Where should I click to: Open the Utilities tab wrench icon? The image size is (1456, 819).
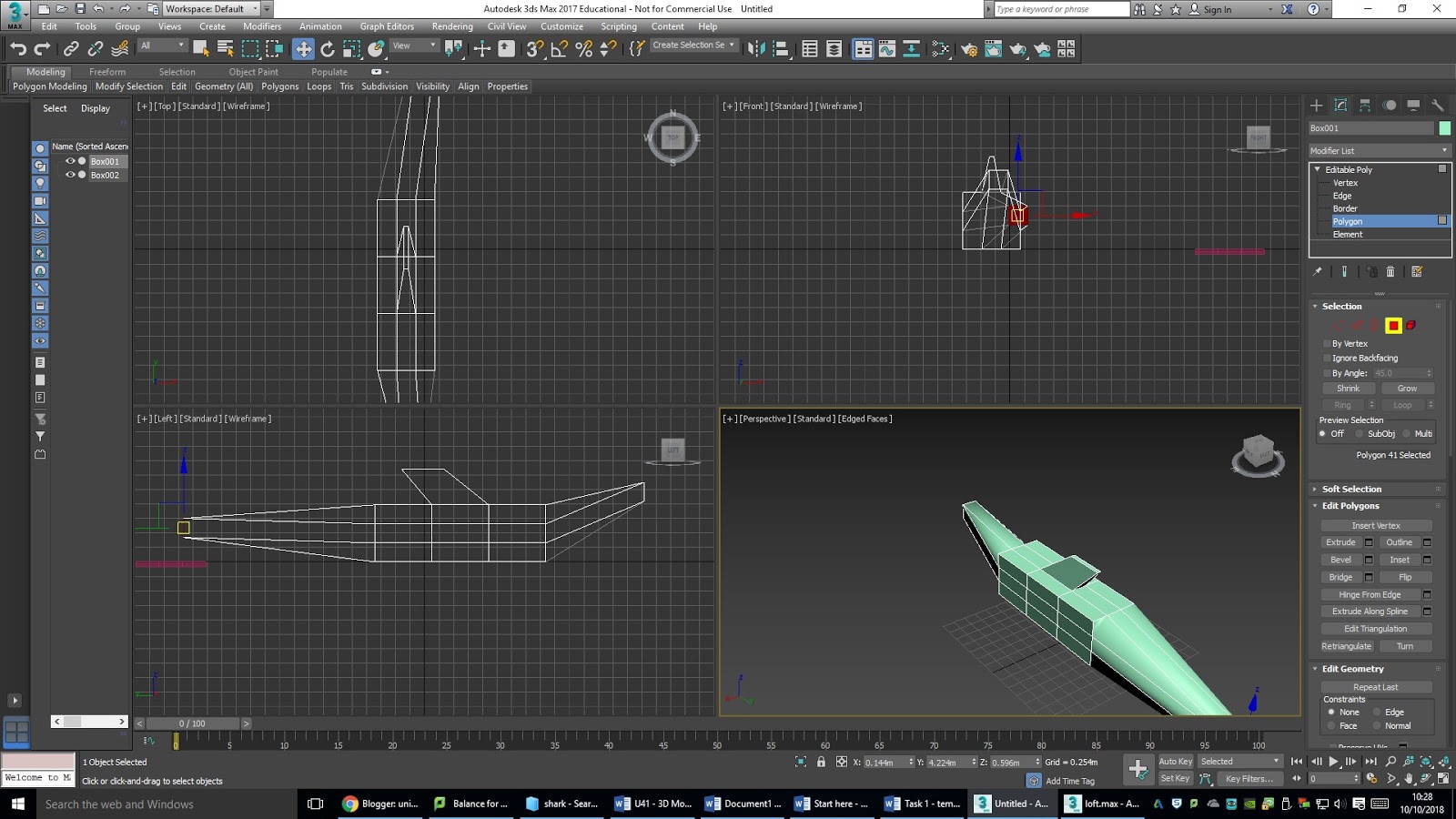pyautogui.click(x=1438, y=106)
